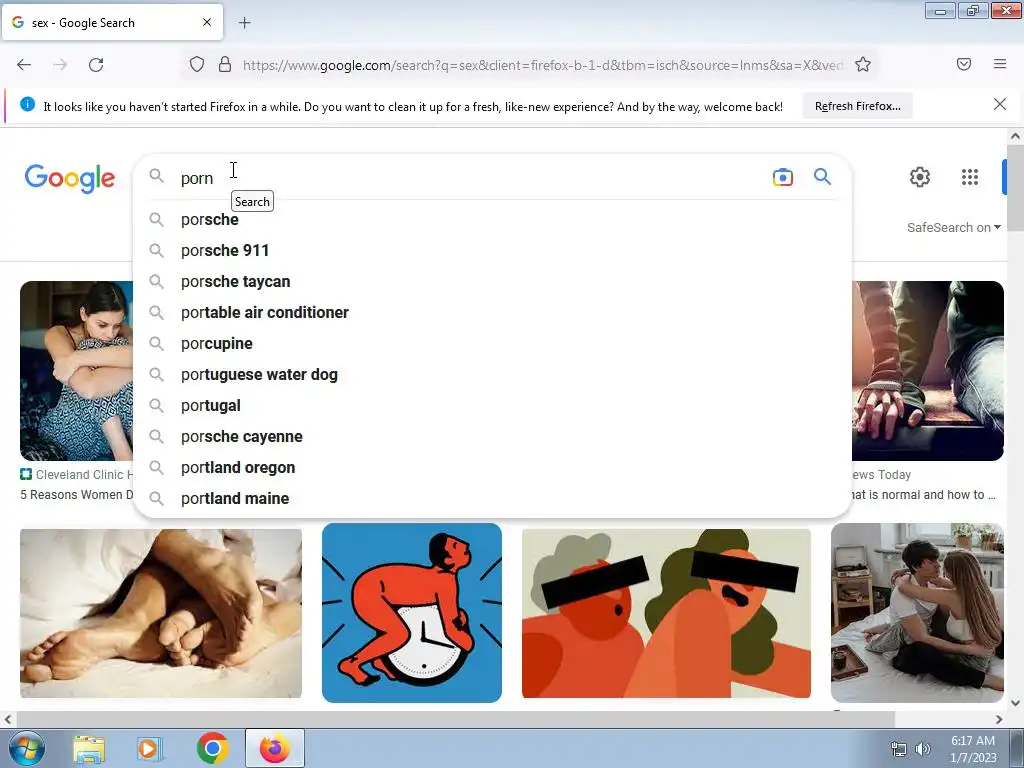
Task: Open the Windows Start menu
Action: [26, 748]
